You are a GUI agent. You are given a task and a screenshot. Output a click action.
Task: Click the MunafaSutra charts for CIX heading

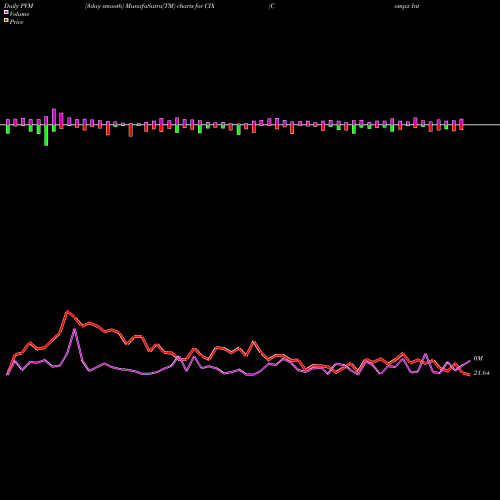point(150,6)
